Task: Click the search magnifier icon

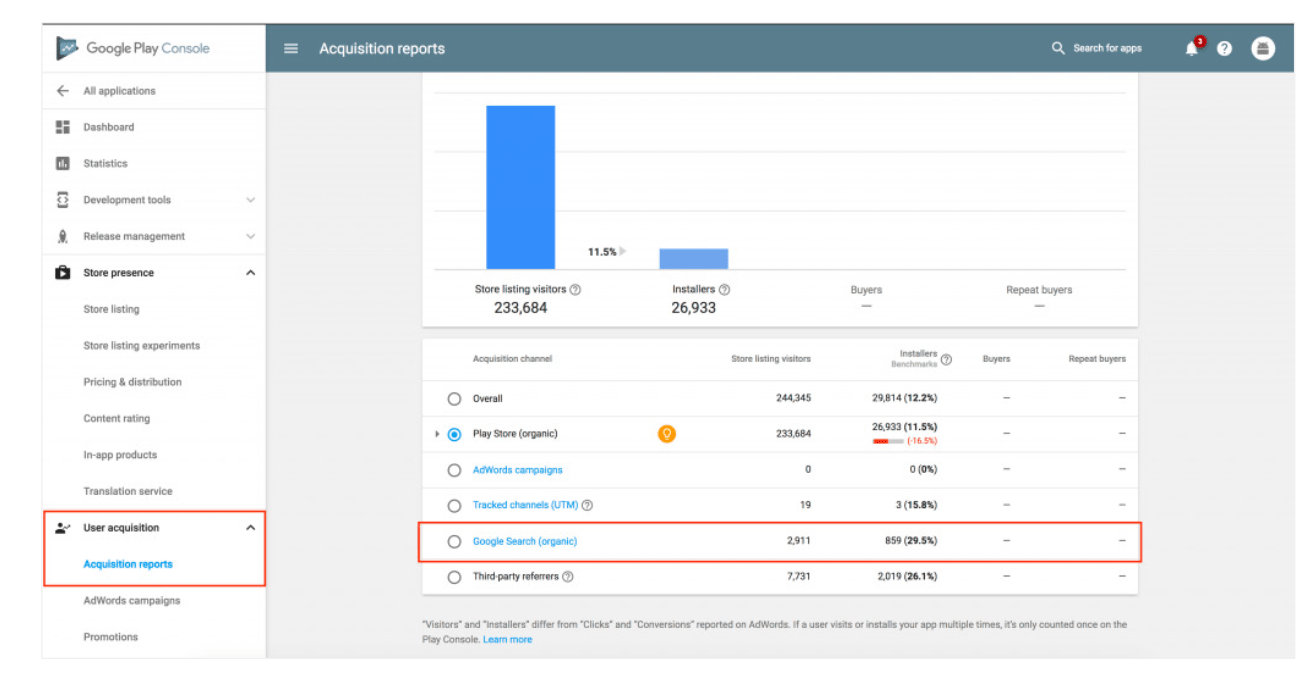Action: [x=1058, y=48]
